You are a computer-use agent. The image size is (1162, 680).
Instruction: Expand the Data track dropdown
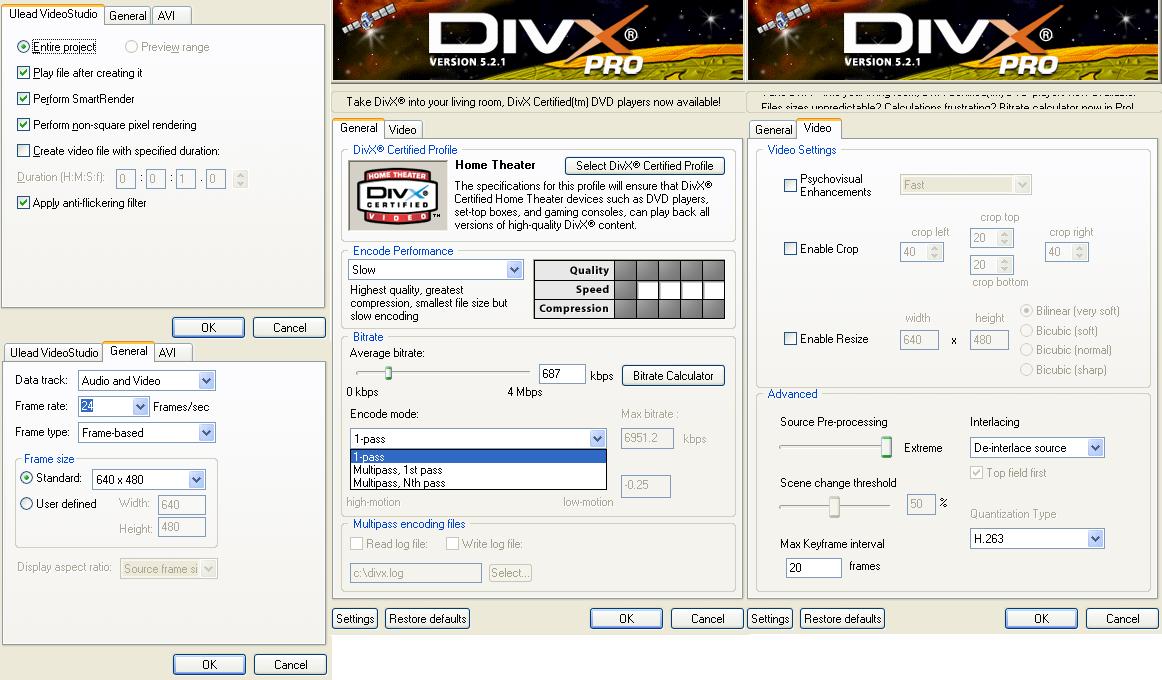coord(206,381)
